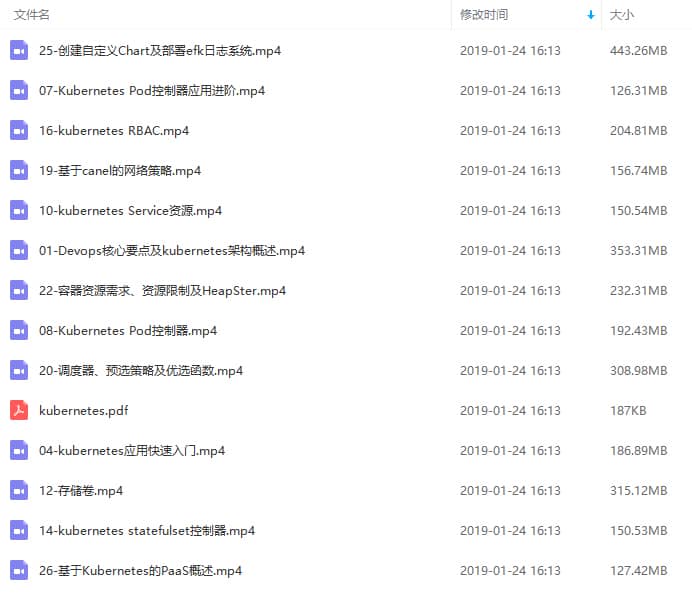Open the kubernetes.pdf file name

[x=83, y=411]
